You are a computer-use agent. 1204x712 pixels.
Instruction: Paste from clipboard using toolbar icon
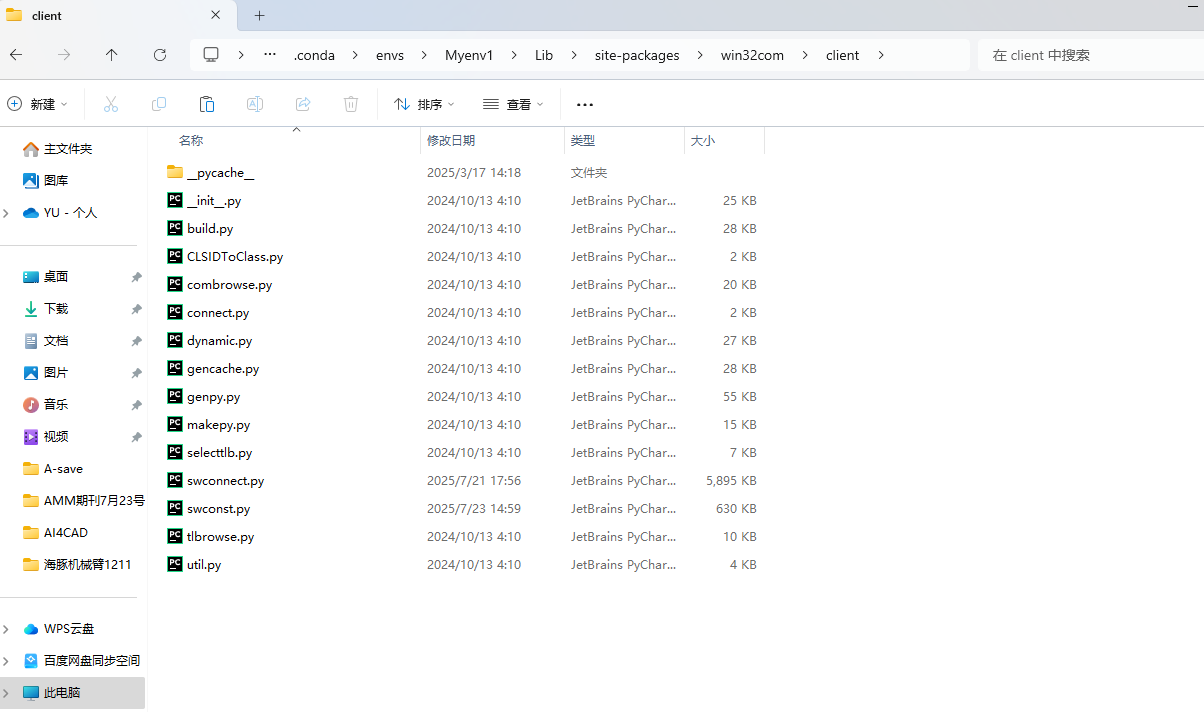coord(206,104)
